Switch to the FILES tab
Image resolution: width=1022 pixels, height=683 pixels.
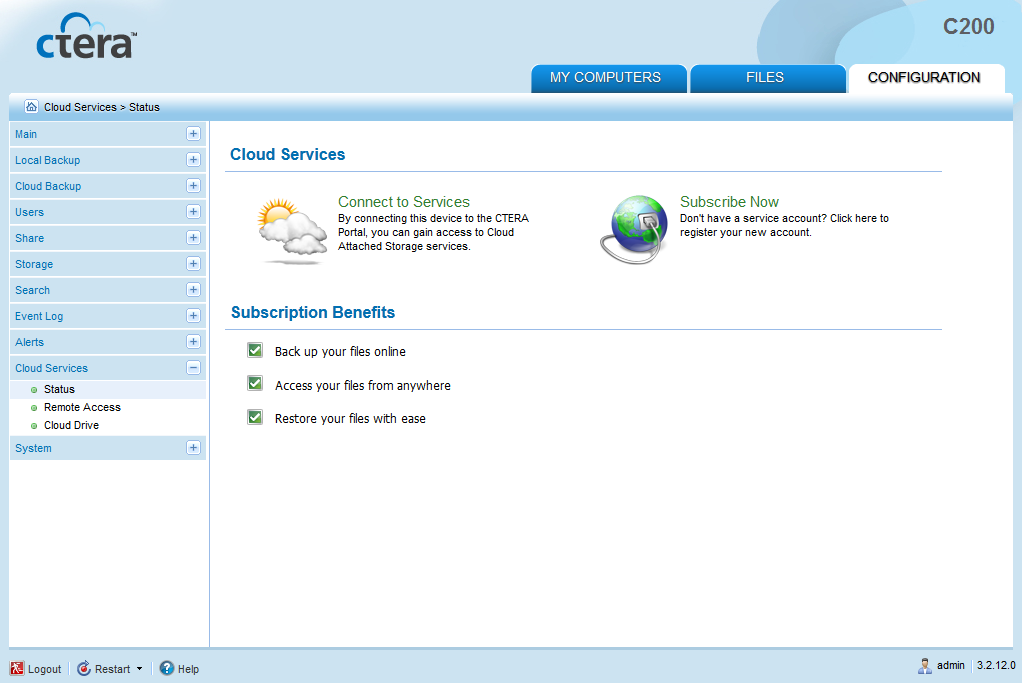[x=767, y=78]
